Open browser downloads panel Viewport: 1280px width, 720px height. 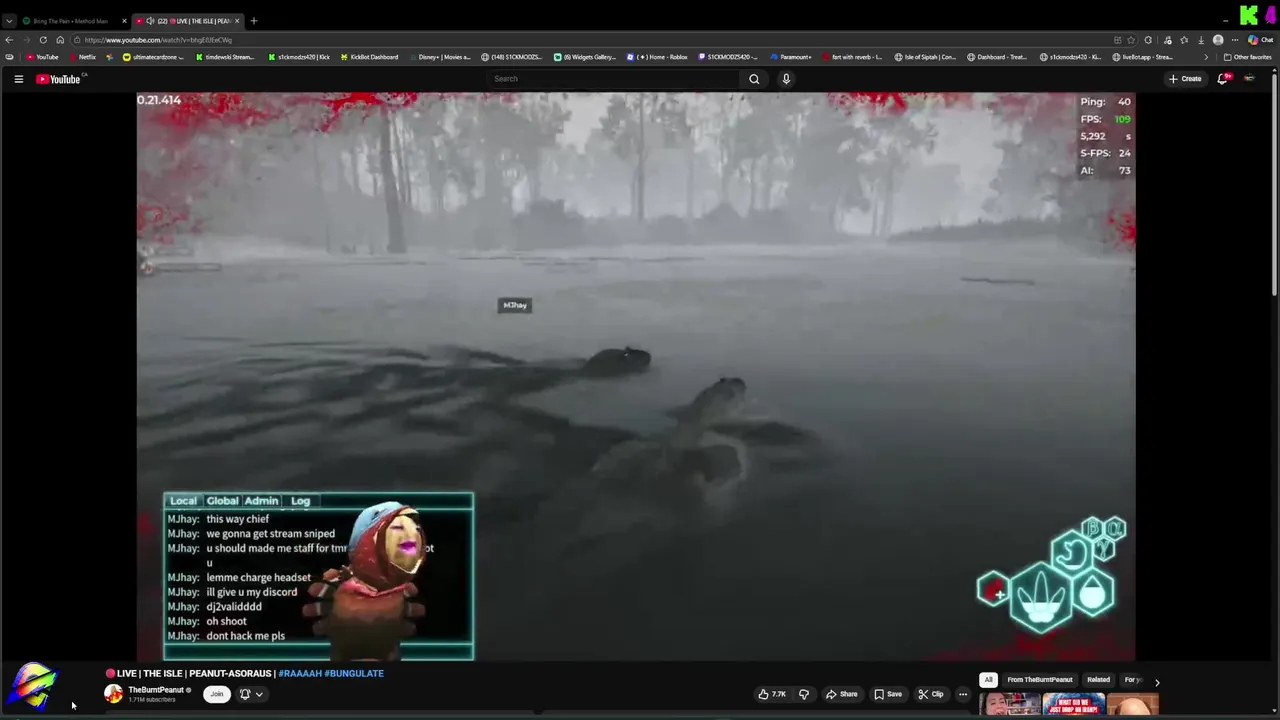[1201, 40]
